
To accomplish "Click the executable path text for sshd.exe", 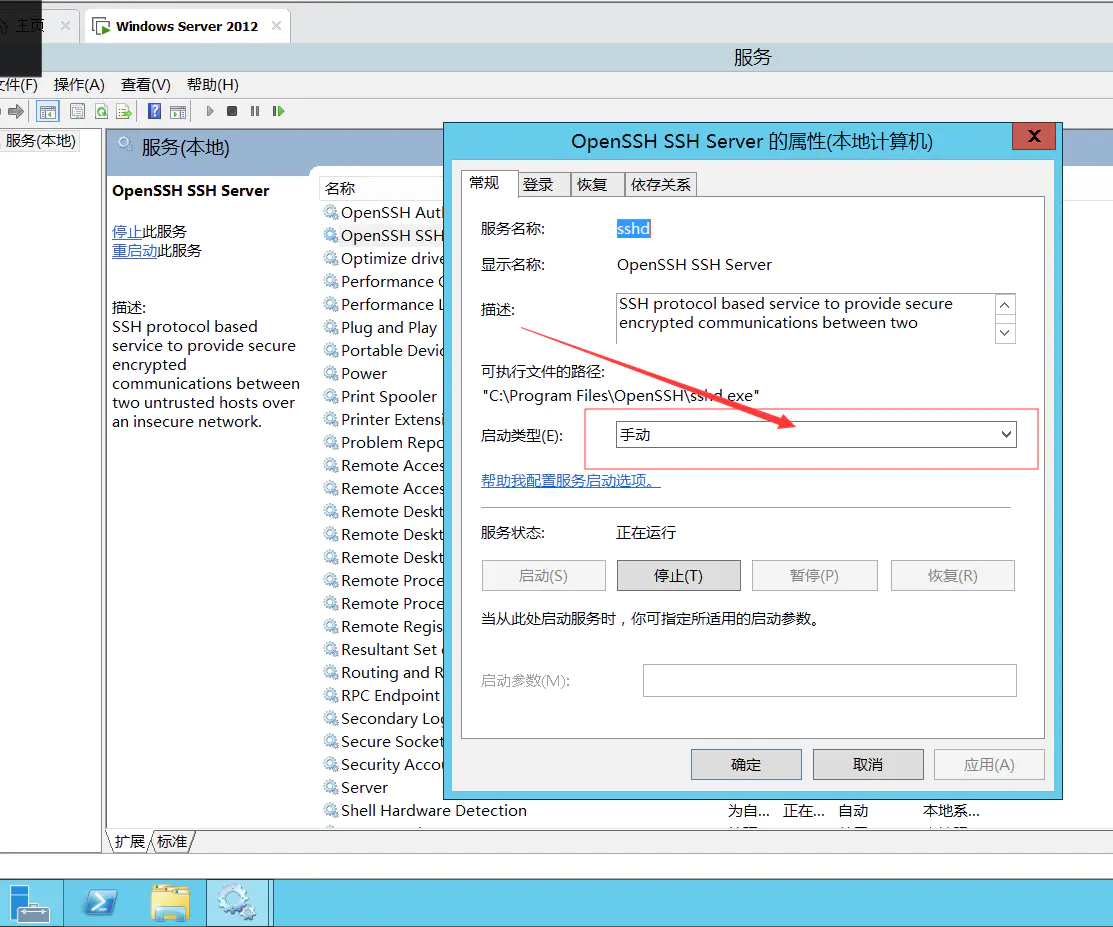I will pos(621,395).
